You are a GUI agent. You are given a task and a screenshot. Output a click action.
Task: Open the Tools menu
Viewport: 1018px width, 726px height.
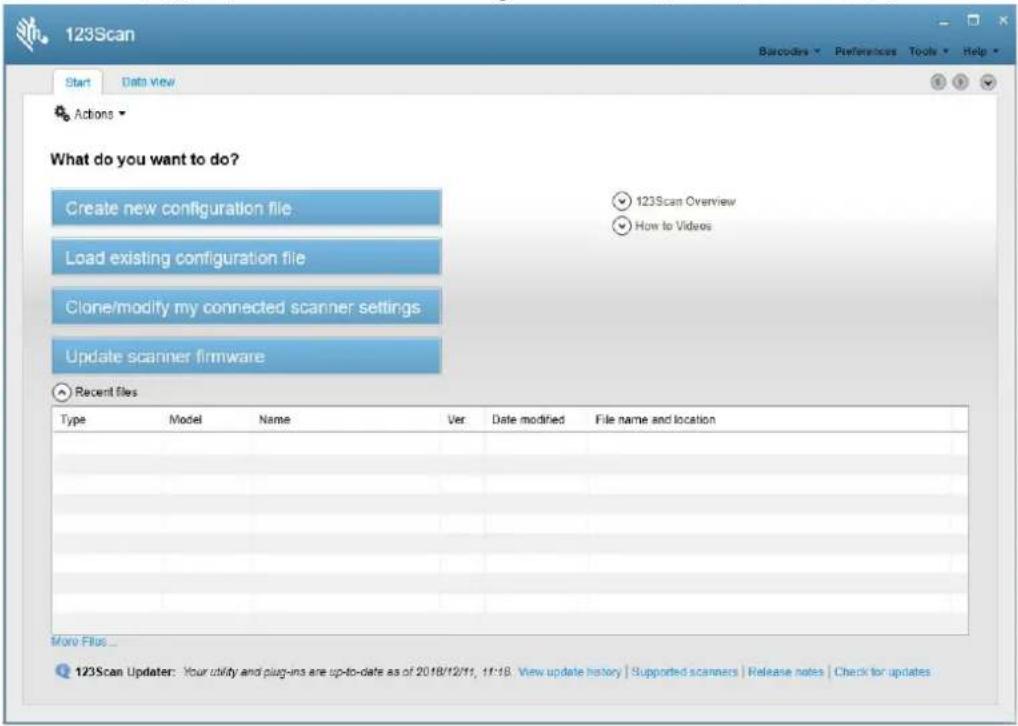point(929,51)
